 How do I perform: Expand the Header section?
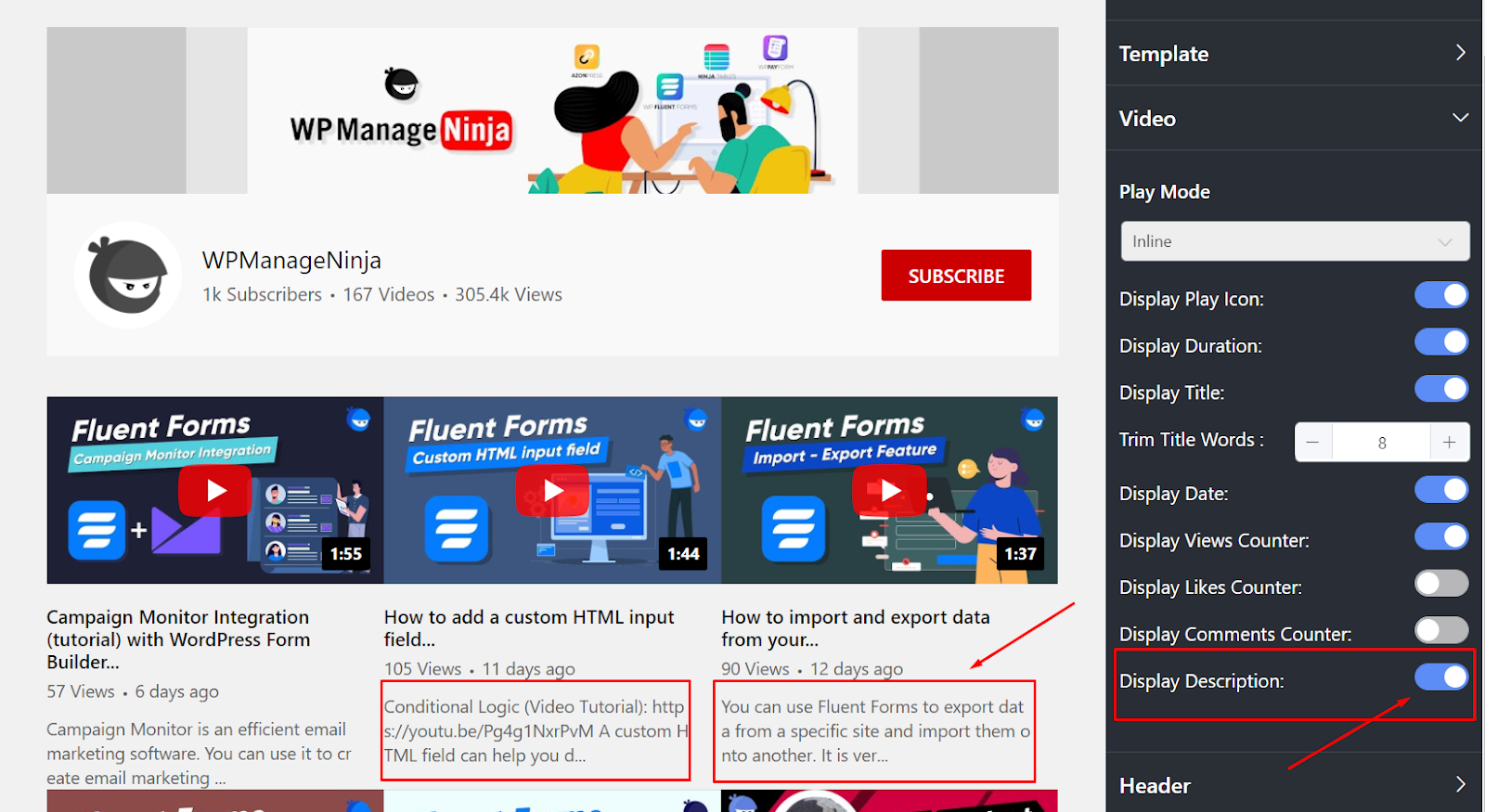tap(1294, 785)
